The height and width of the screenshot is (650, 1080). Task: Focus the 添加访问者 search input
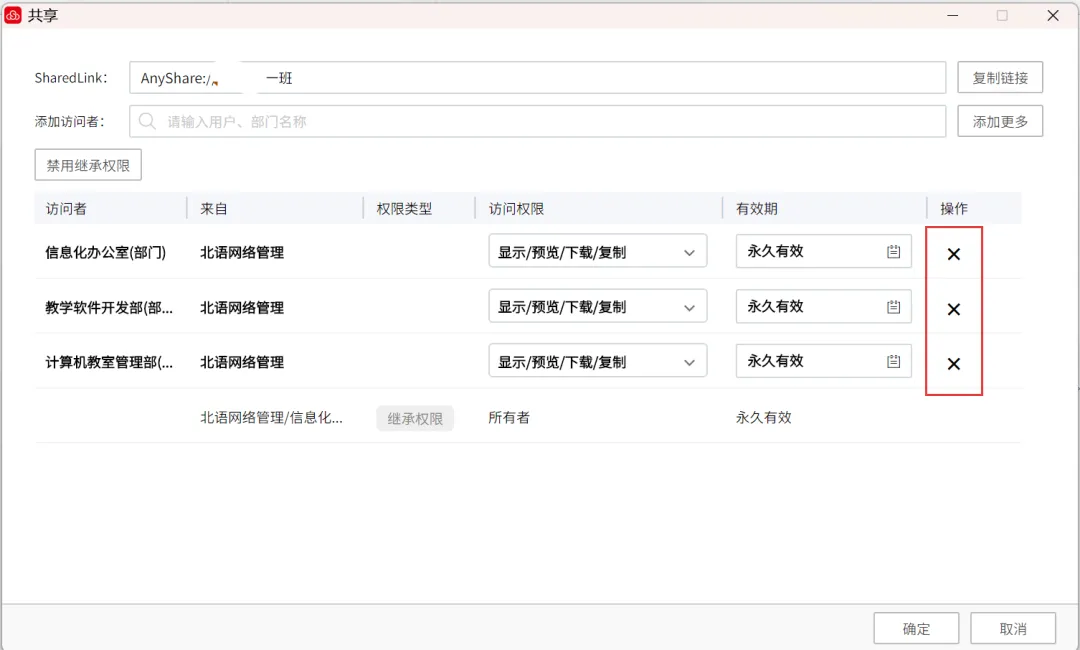coord(537,121)
